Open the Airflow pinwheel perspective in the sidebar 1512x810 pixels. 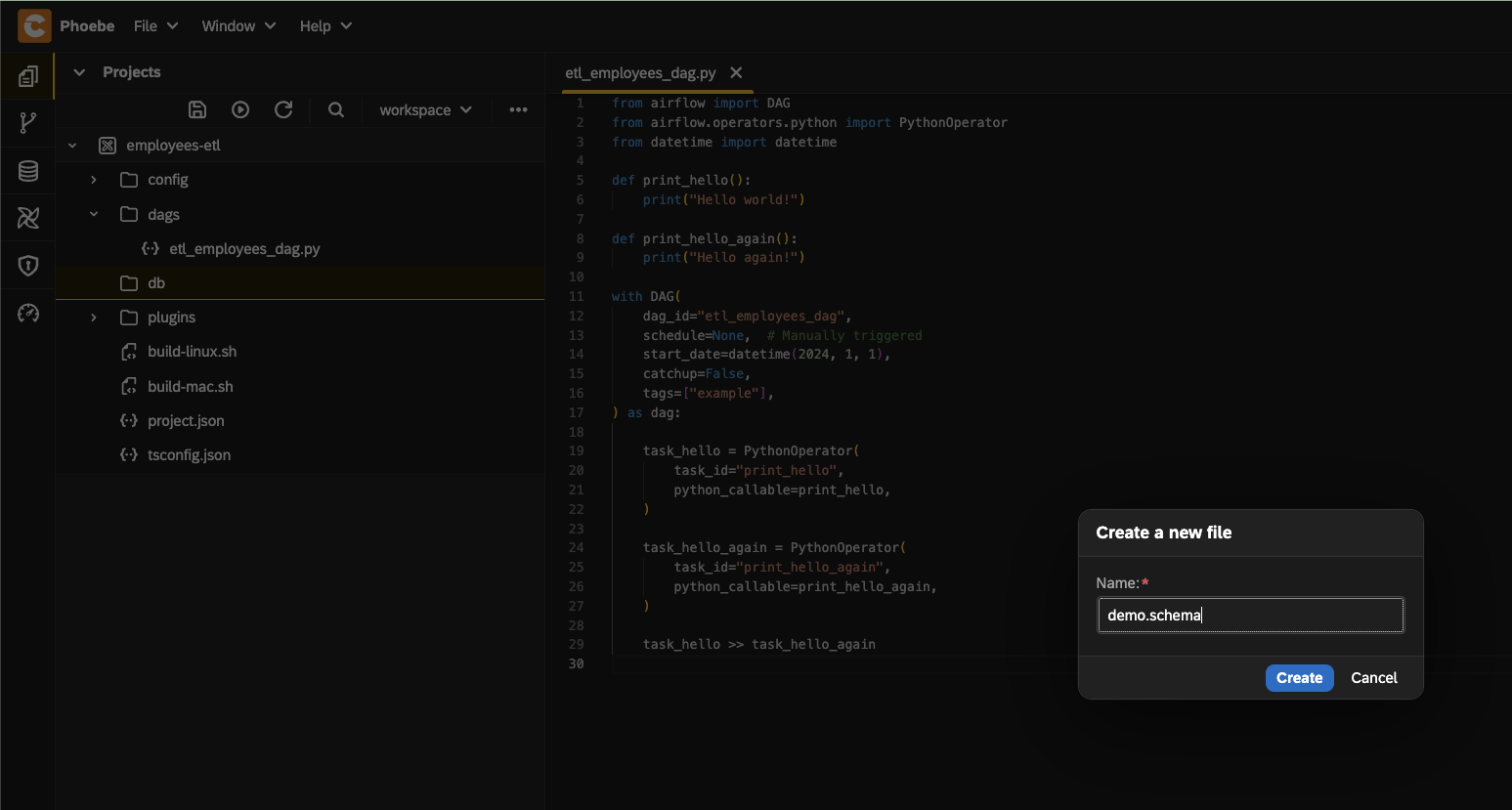(x=28, y=218)
